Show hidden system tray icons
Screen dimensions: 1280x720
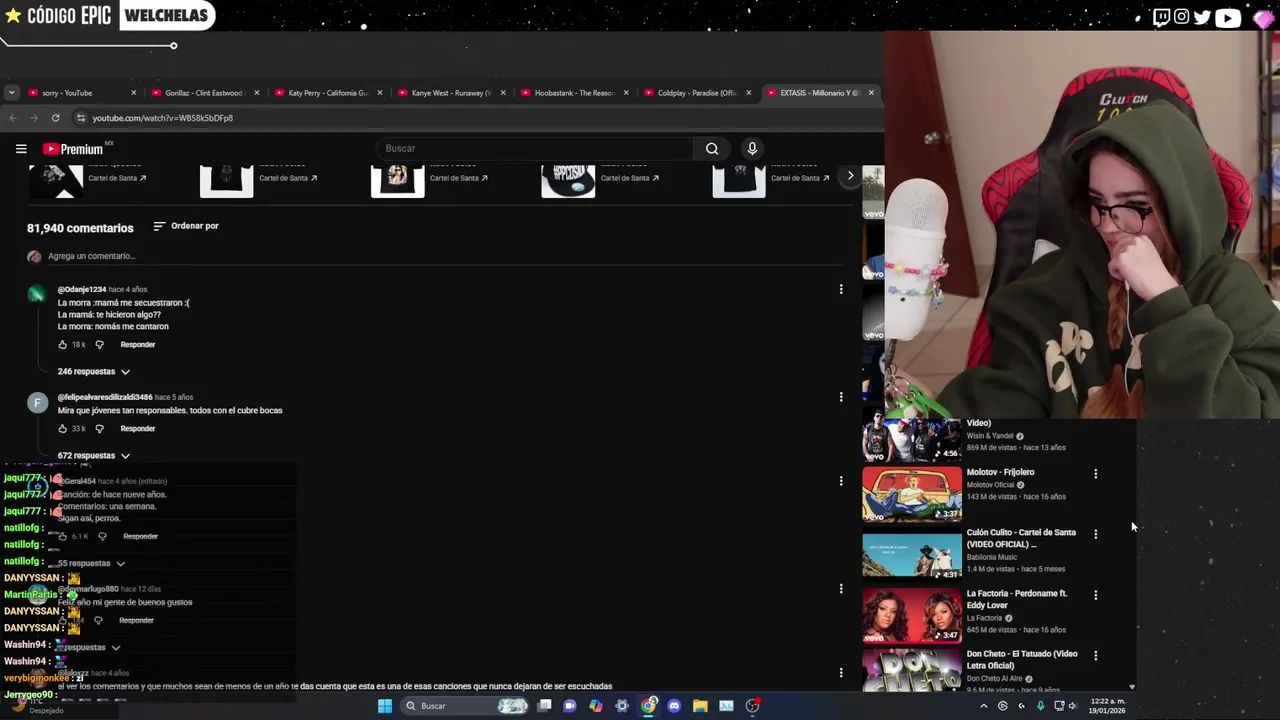pos(983,706)
